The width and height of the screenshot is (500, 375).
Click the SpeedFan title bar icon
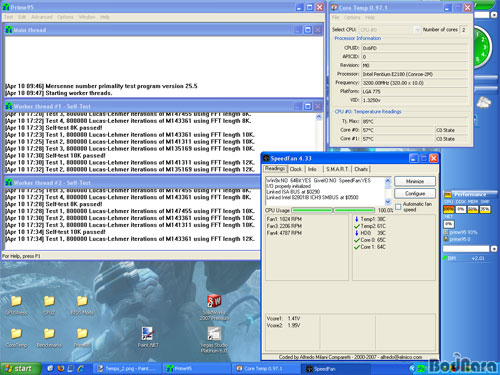266,158
